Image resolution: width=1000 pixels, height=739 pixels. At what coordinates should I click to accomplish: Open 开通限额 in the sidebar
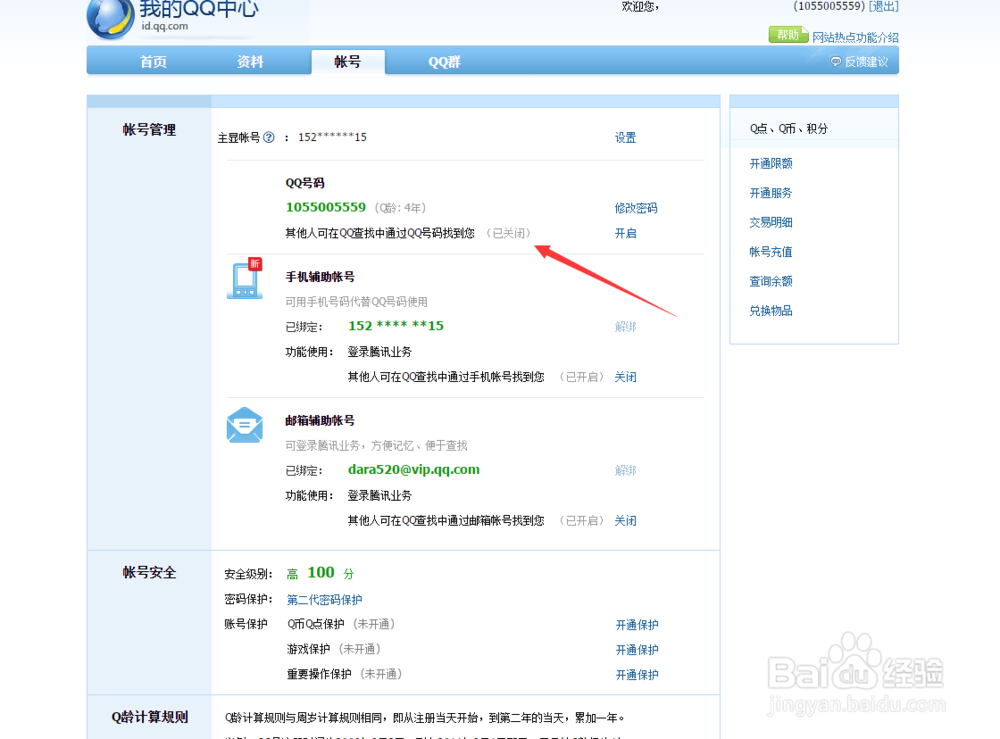(x=770, y=164)
